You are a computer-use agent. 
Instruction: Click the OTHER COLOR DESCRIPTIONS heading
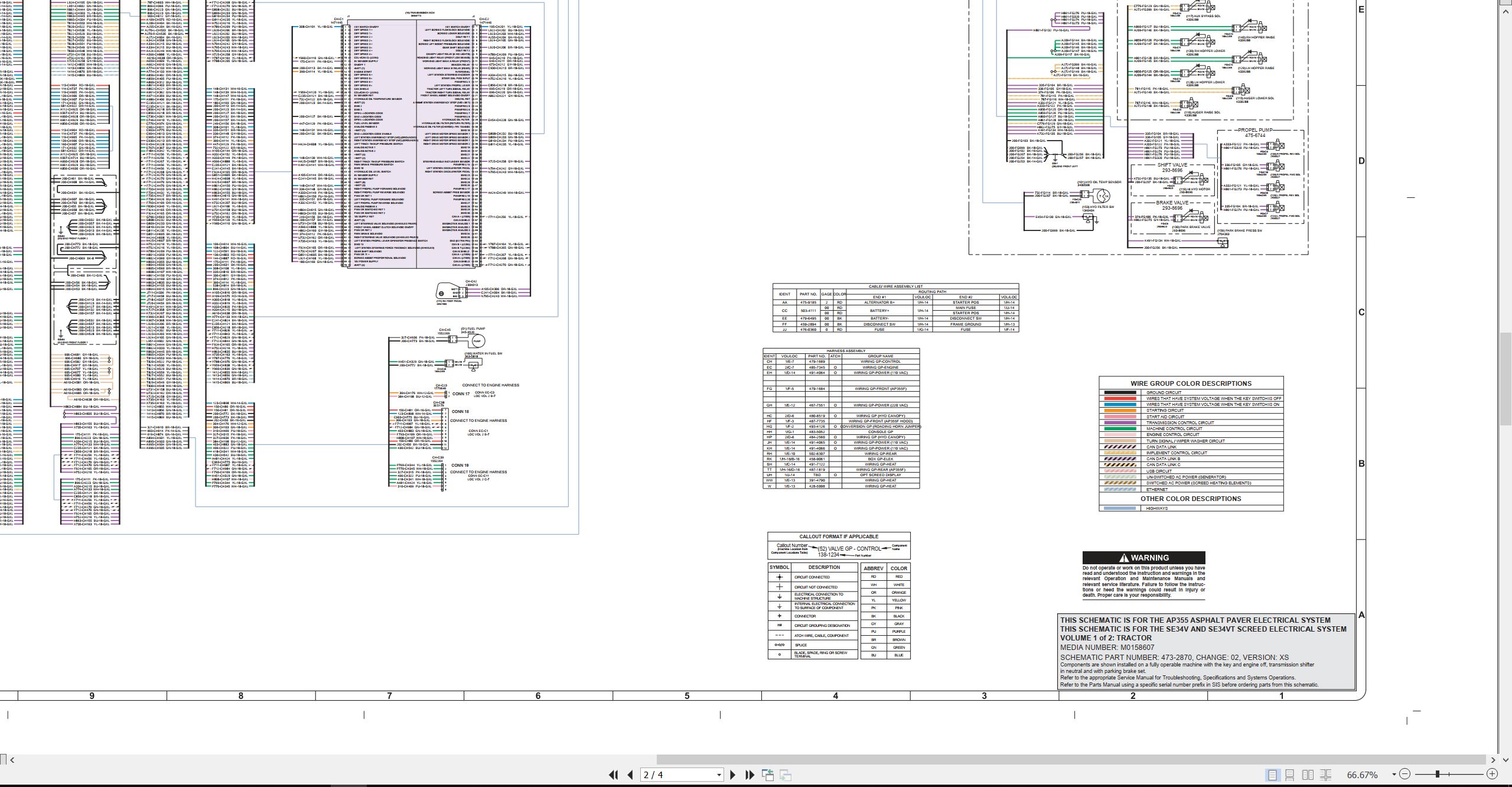[x=1191, y=499]
